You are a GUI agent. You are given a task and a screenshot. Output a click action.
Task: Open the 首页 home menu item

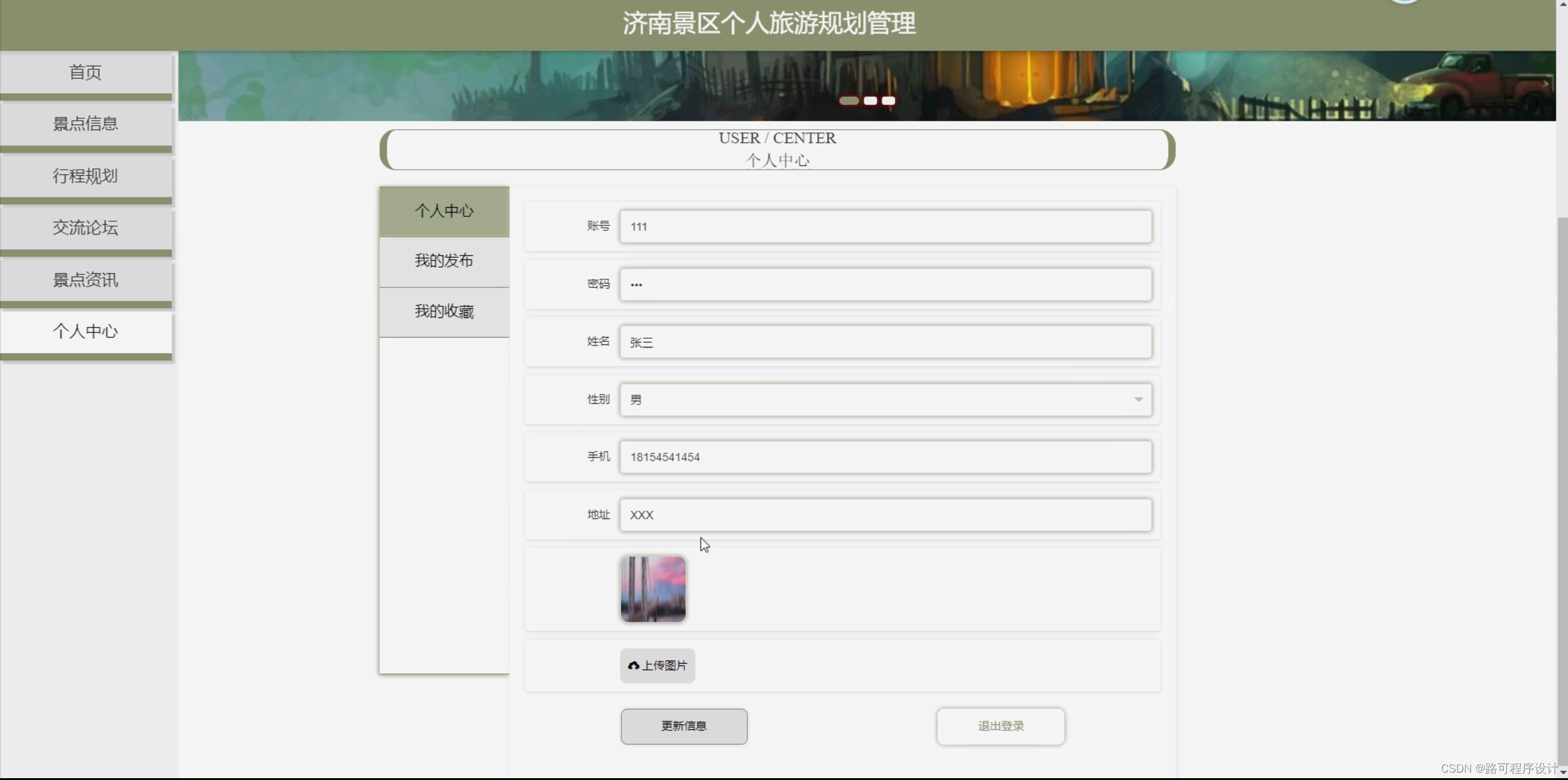(85, 72)
